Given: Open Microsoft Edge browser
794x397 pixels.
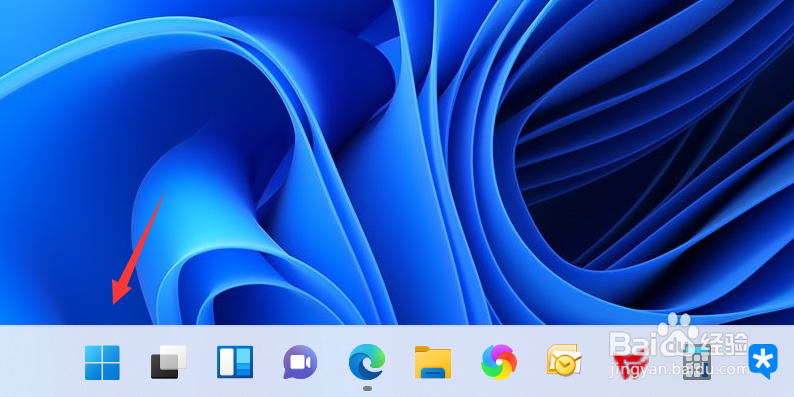Looking at the screenshot, I should (x=367, y=362).
